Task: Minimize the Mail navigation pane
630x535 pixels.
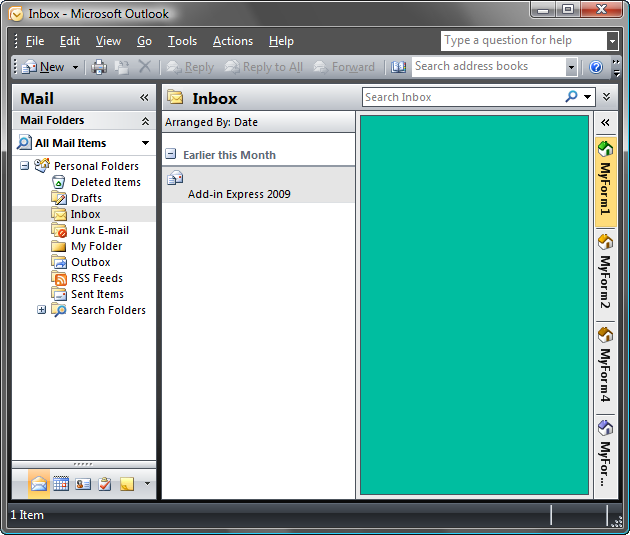Action: (144, 98)
